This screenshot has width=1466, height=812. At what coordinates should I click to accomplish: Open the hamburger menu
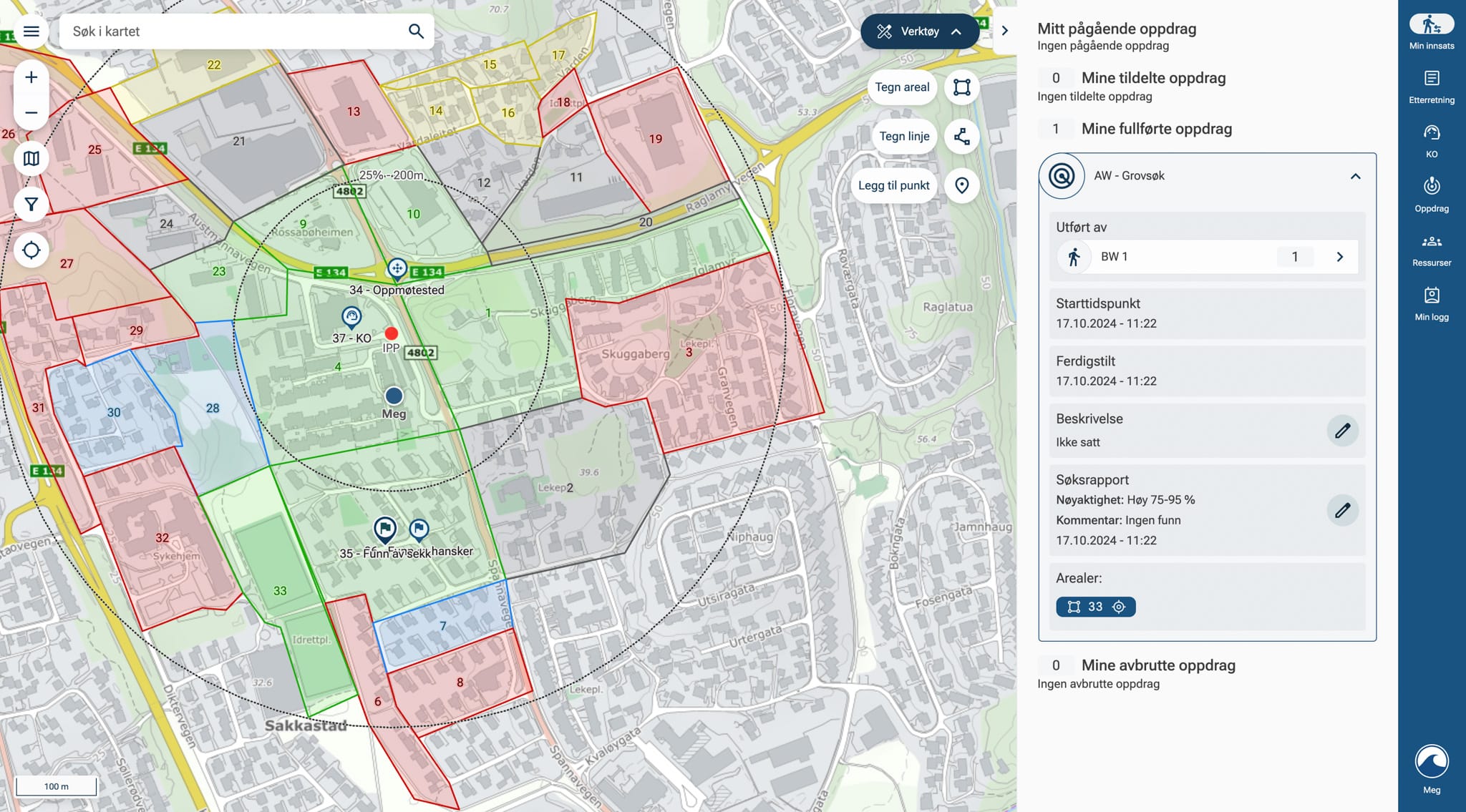point(31,31)
